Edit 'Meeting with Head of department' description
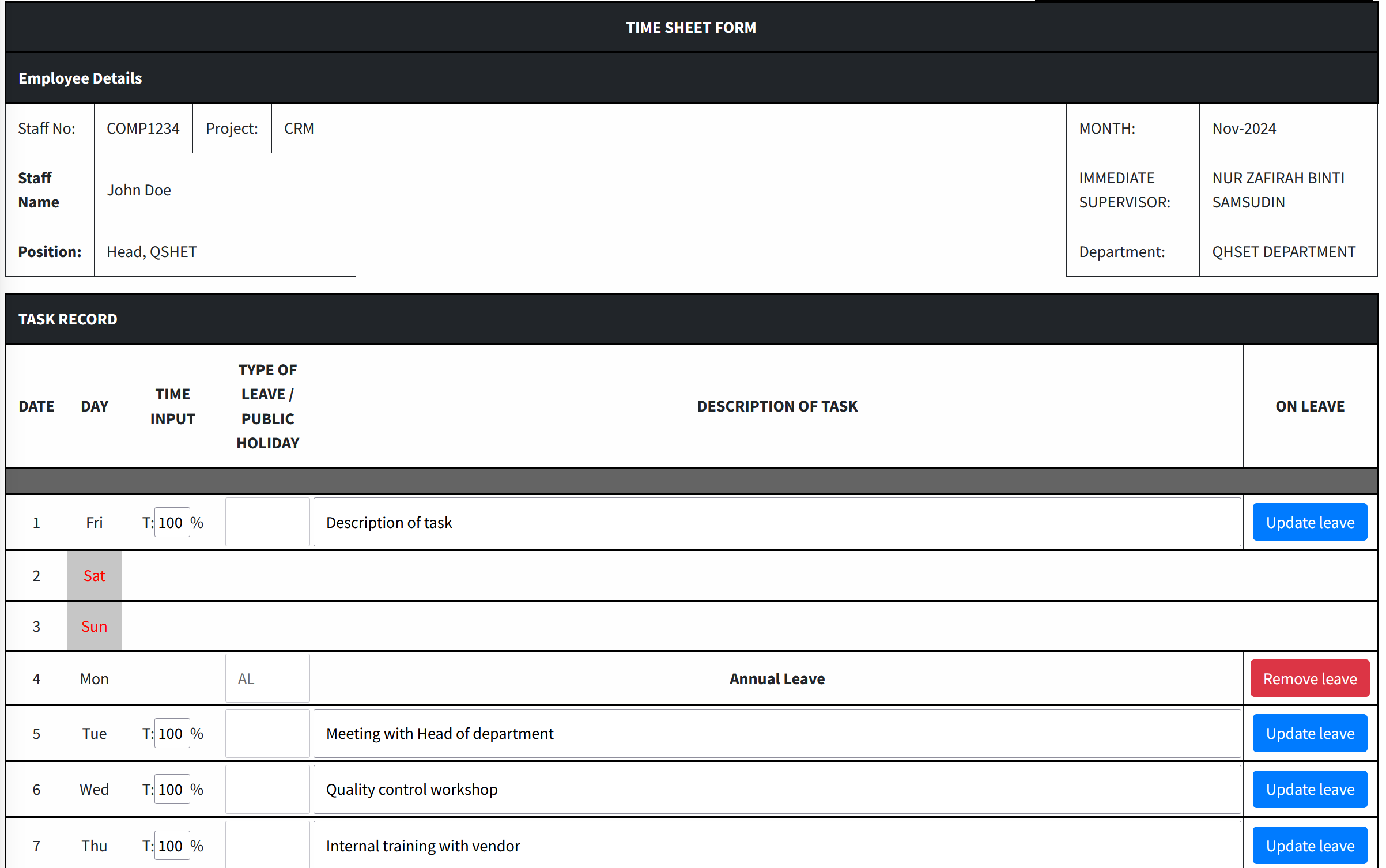Image resolution: width=1386 pixels, height=868 pixels. click(x=776, y=733)
